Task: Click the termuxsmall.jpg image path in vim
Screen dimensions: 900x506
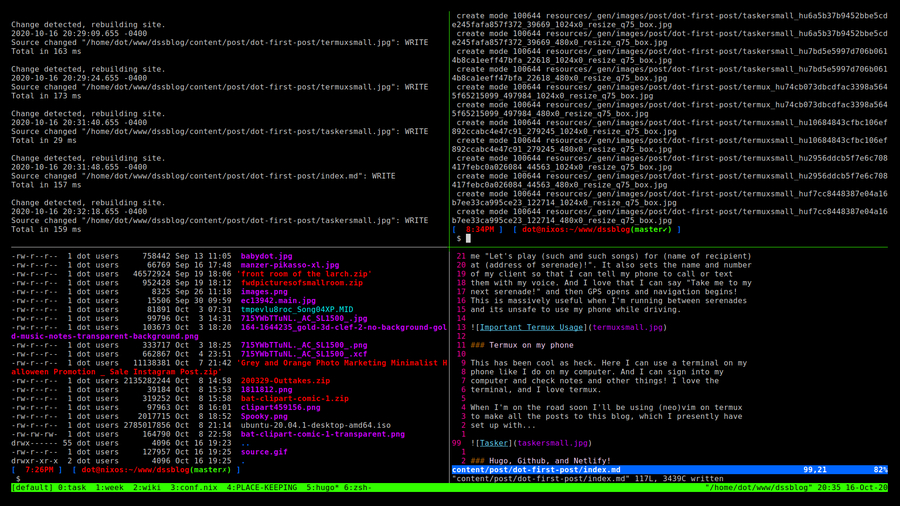Action: [627, 328]
